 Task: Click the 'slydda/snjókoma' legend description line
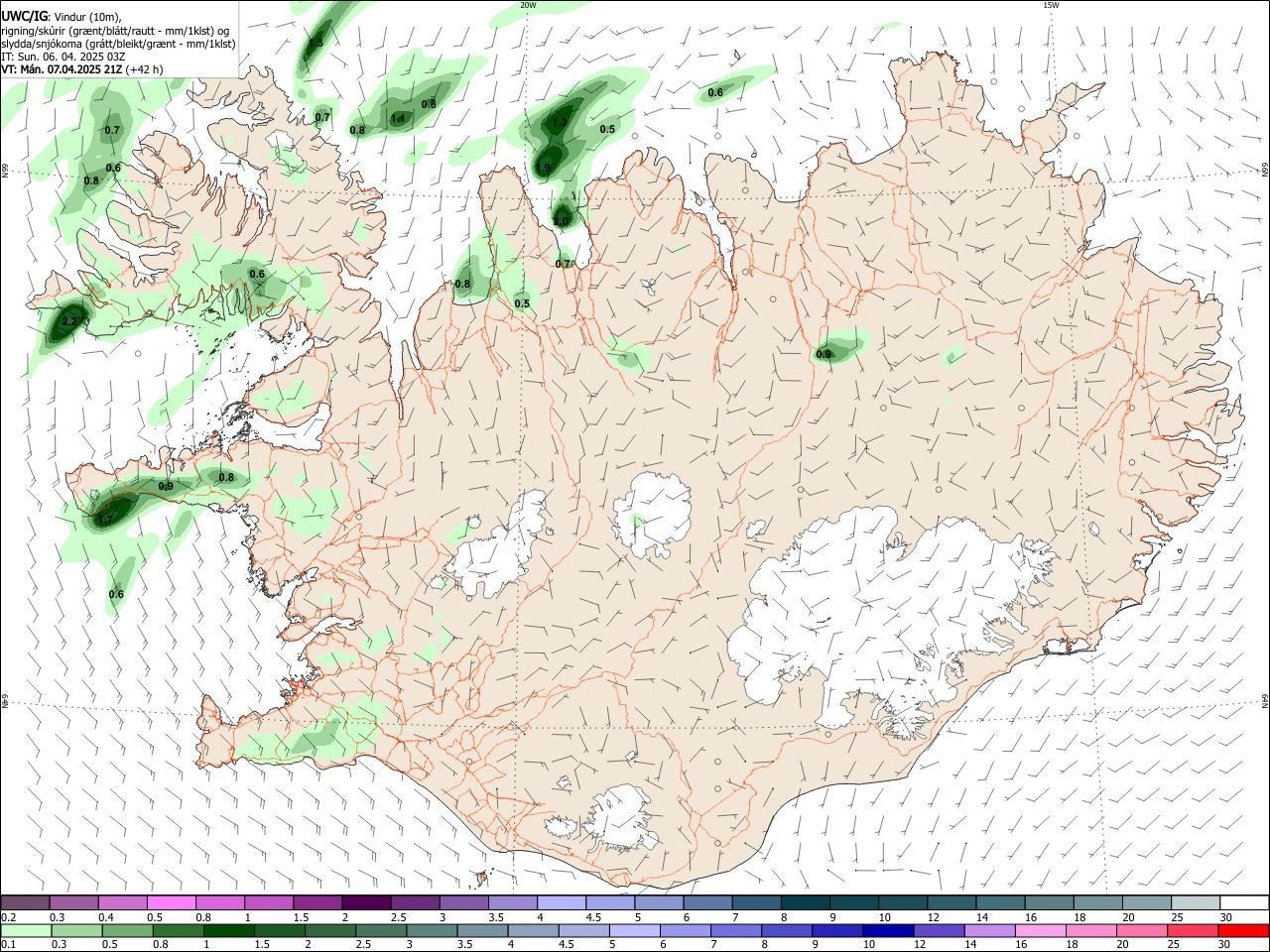[118, 44]
